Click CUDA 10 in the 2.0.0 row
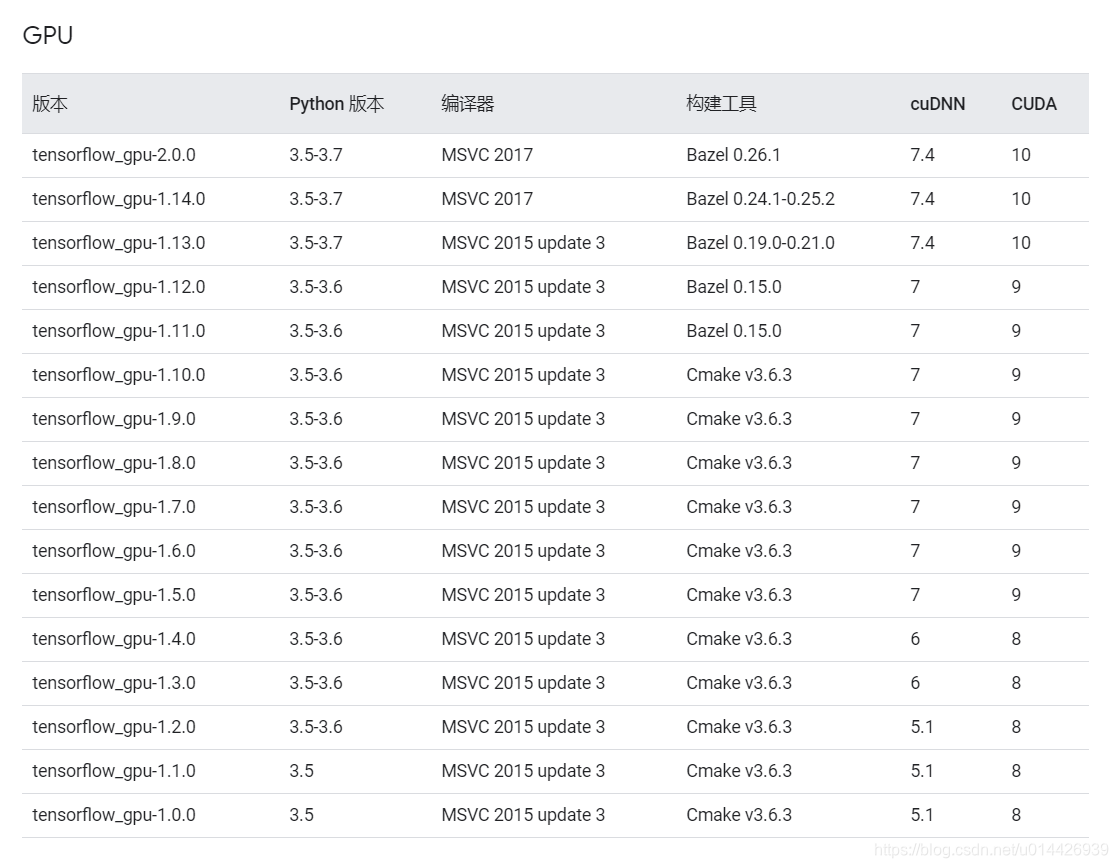Viewport: 1118px width, 868px height. pos(1021,155)
